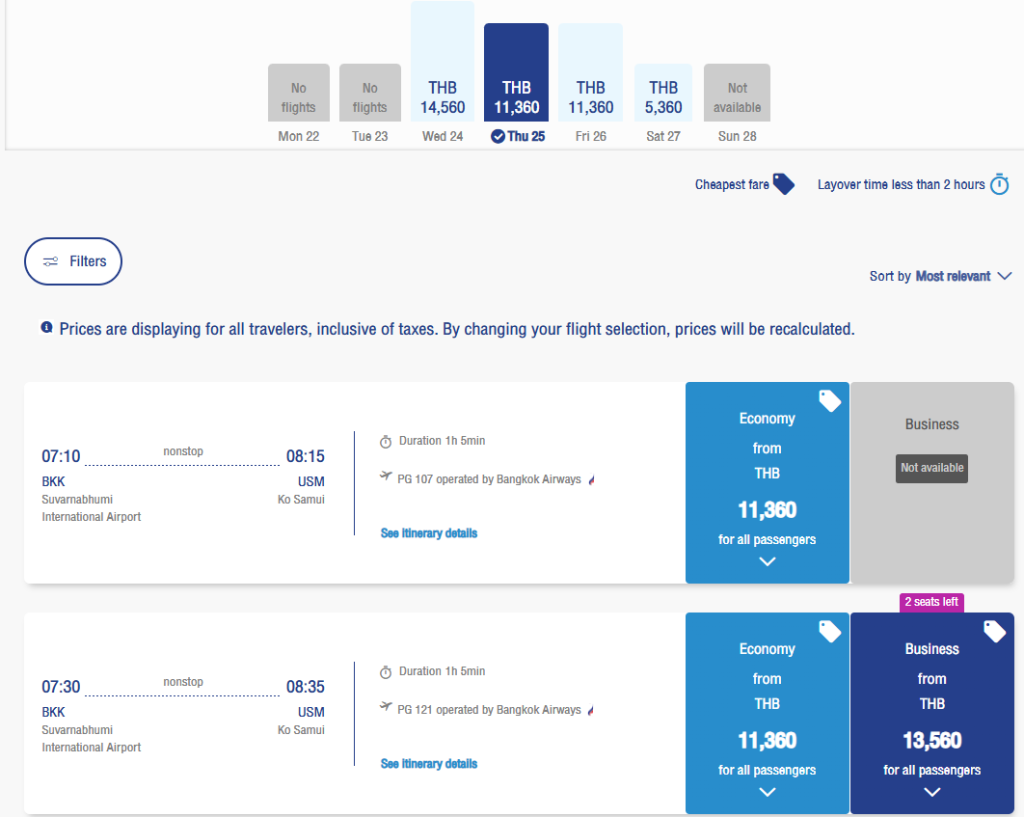Expand Business chevron for 07:30 flight
Screen dimensions: 1024x817
click(x=932, y=792)
